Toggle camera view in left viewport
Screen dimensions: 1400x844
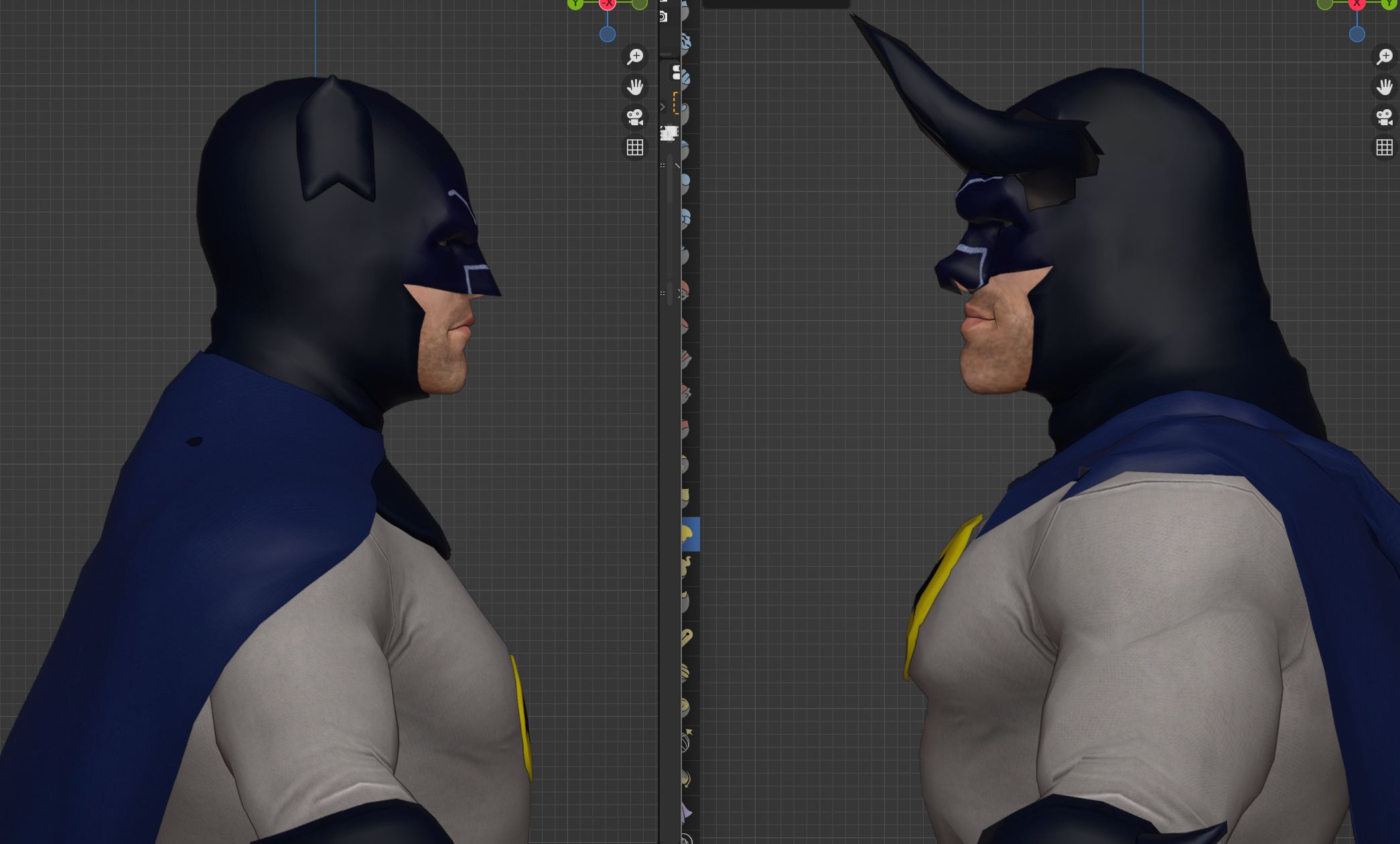point(634,117)
